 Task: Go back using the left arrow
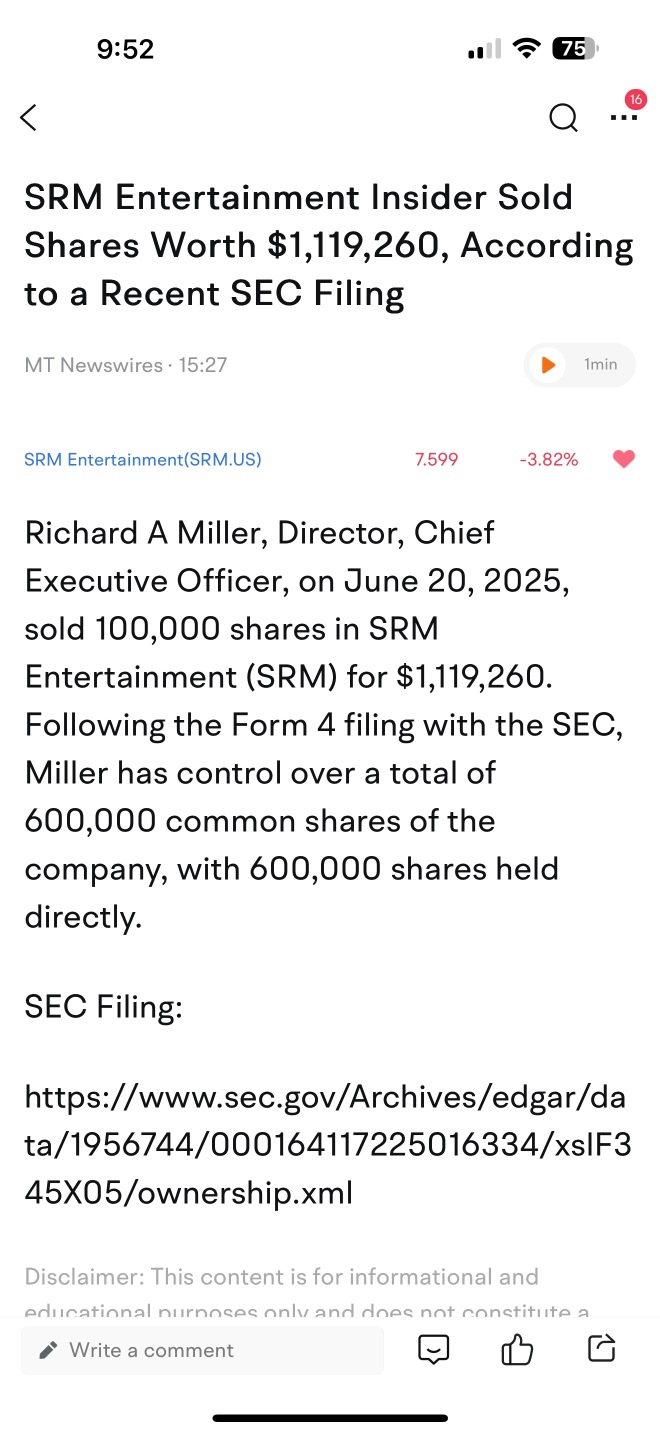coord(28,117)
